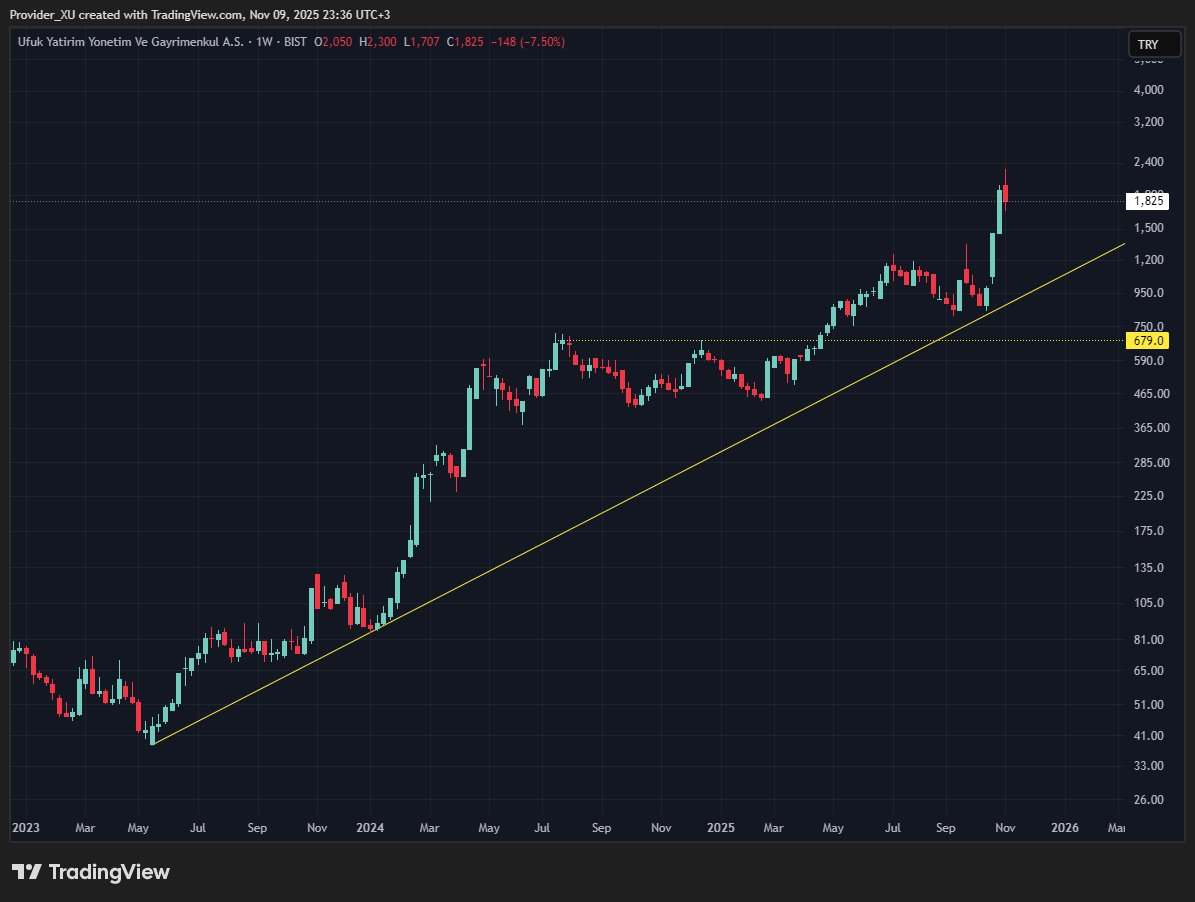Click the 33.00 price axis label
The height and width of the screenshot is (902, 1195).
(x=1149, y=766)
